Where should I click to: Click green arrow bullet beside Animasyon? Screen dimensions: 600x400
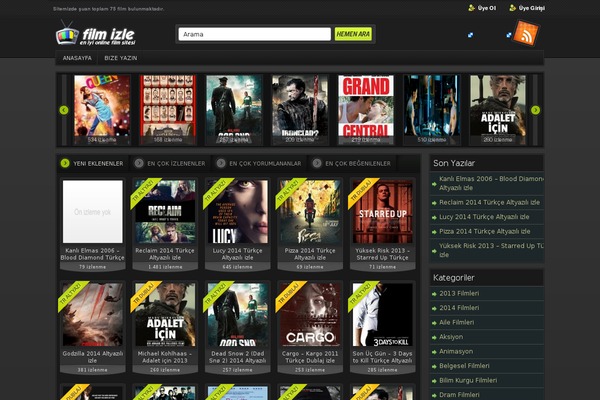tap(434, 352)
